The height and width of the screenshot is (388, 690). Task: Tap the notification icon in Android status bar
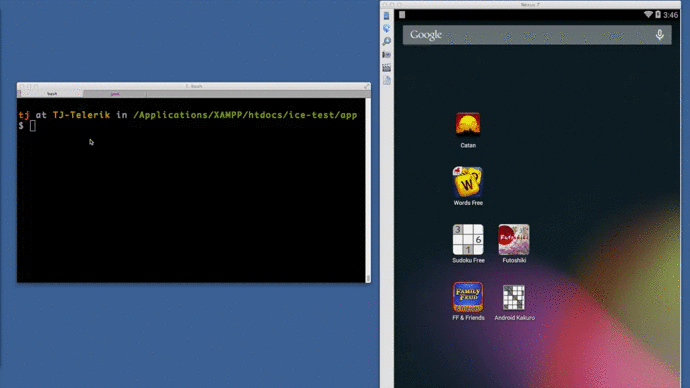402,15
